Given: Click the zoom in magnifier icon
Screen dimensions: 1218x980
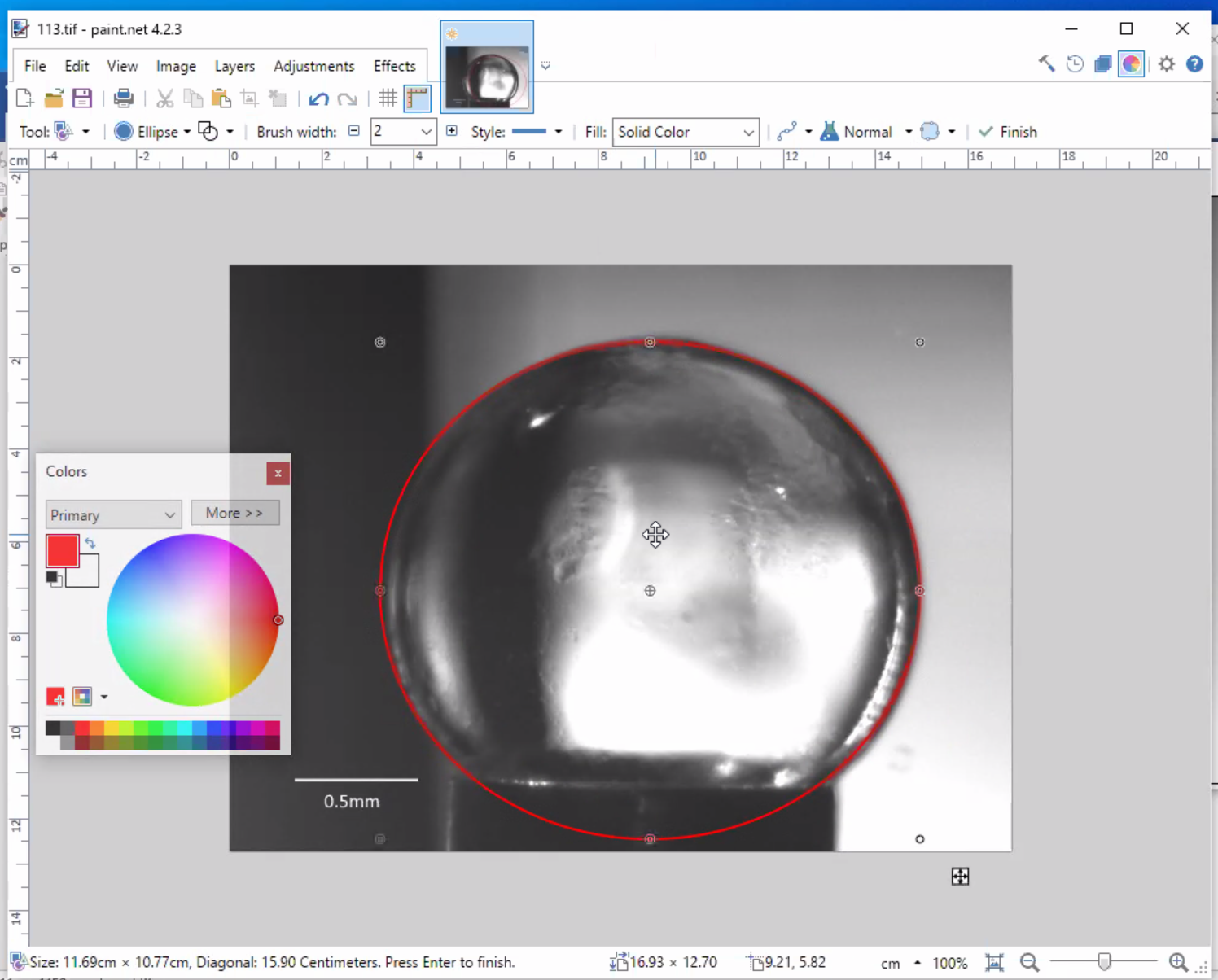Looking at the screenshot, I should (x=1177, y=962).
